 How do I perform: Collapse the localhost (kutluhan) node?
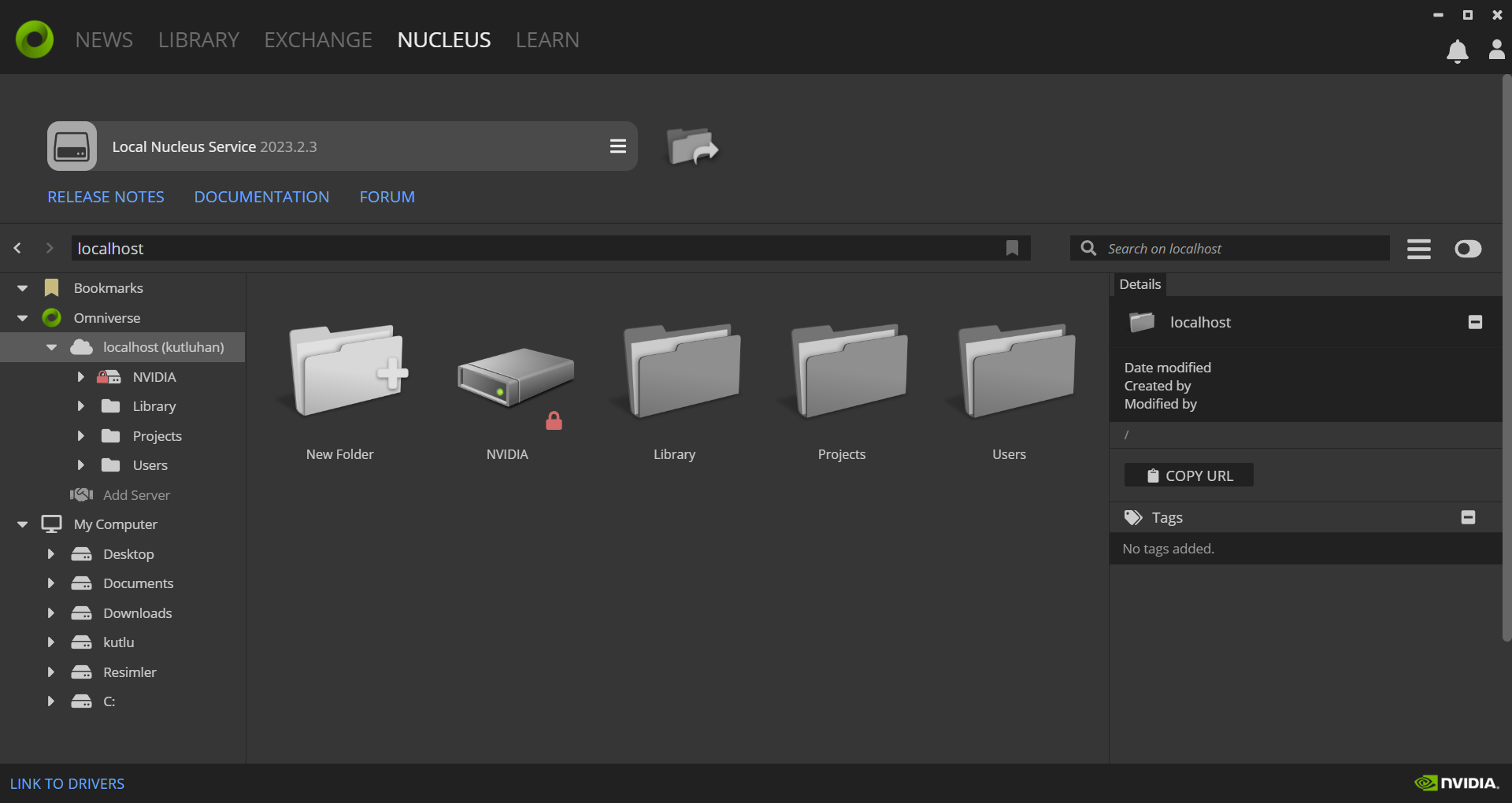[x=51, y=347]
